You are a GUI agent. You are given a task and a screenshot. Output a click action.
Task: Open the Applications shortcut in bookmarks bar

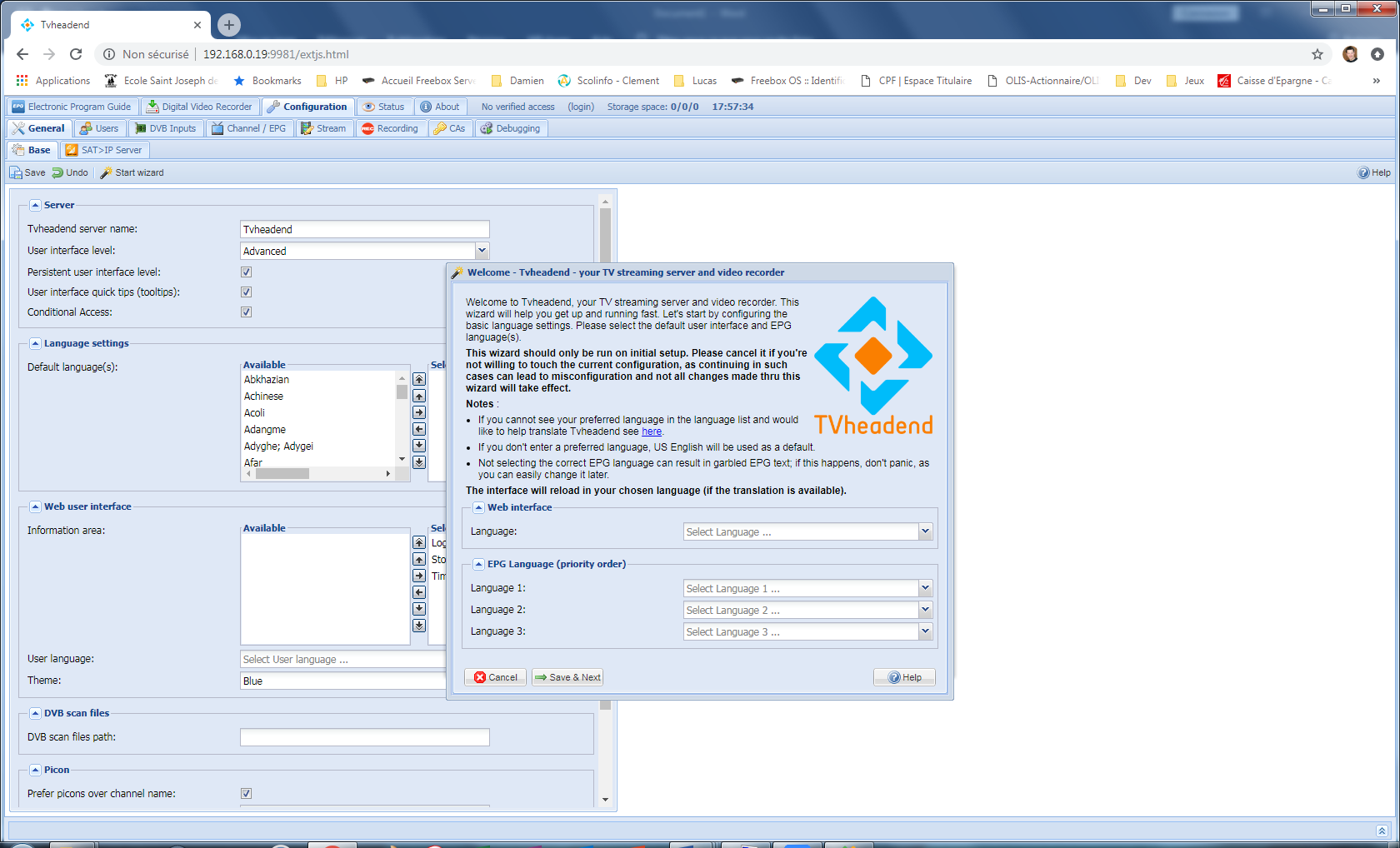pos(52,81)
